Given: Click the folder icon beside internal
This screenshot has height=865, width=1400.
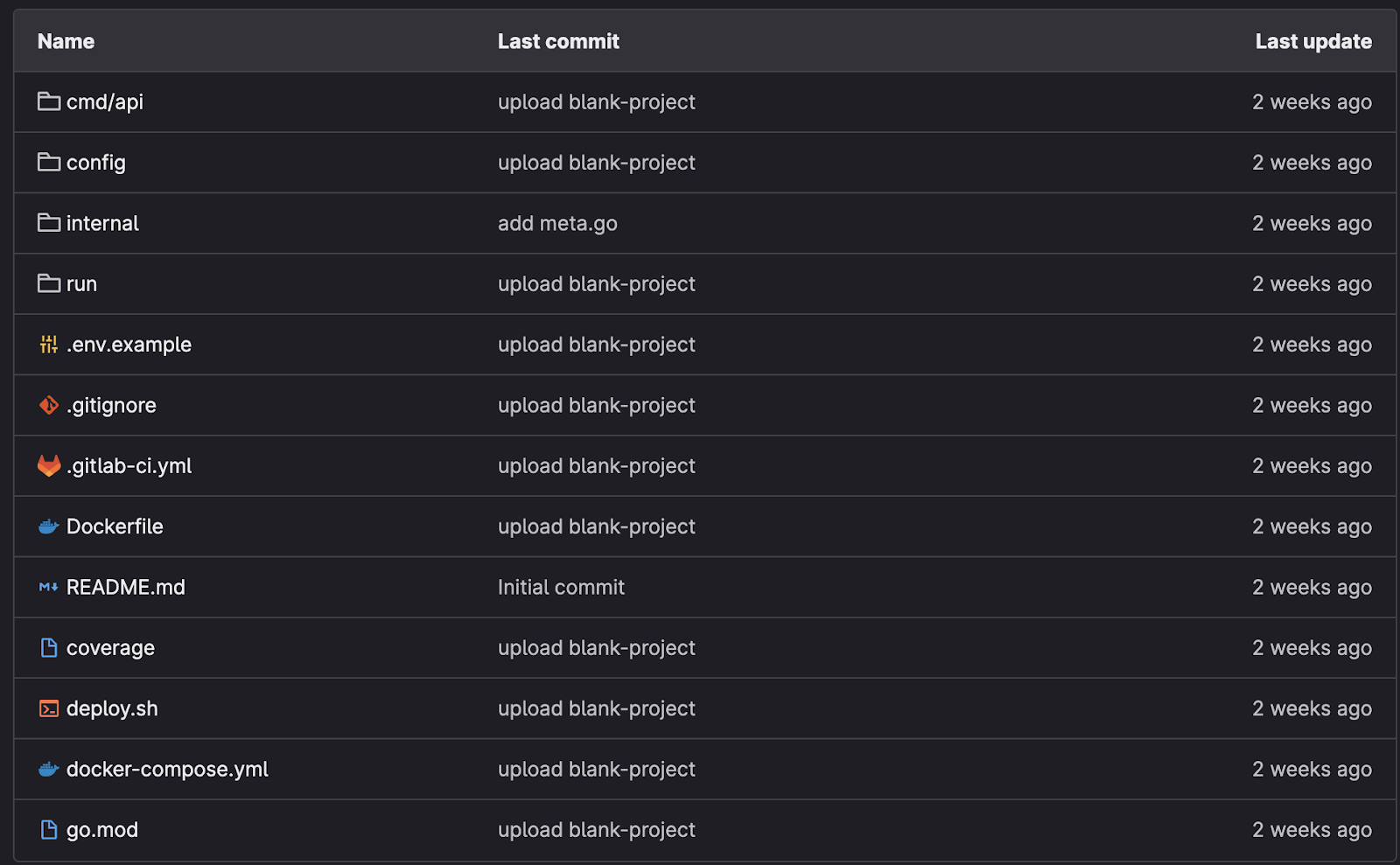Looking at the screenshot, I should click(x=49, y=223).
